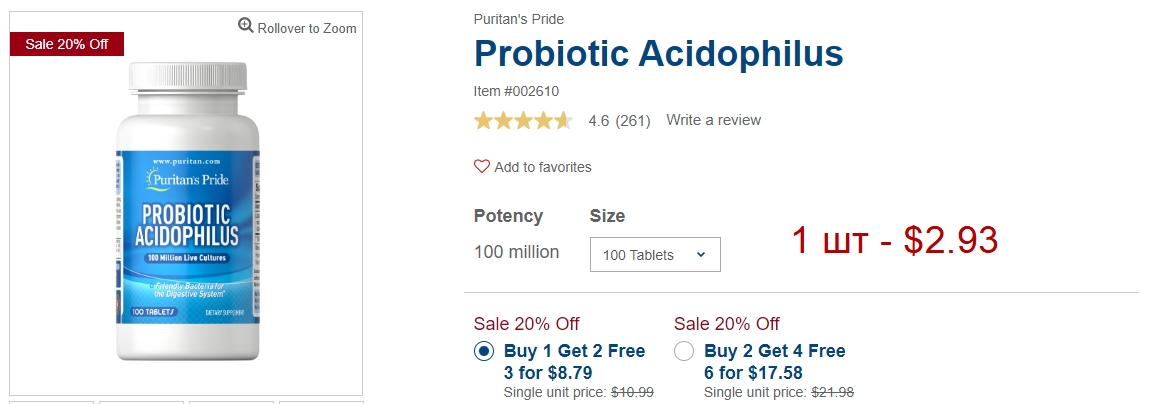Screen dimensions: 1152x404
Task: Click the 3 for $8.79 price label
Action: coord(548,372)
